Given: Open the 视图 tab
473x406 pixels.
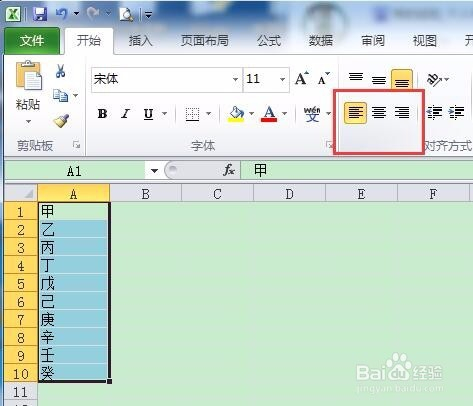Looking at the screenshot, I should (x=425, y=41).
